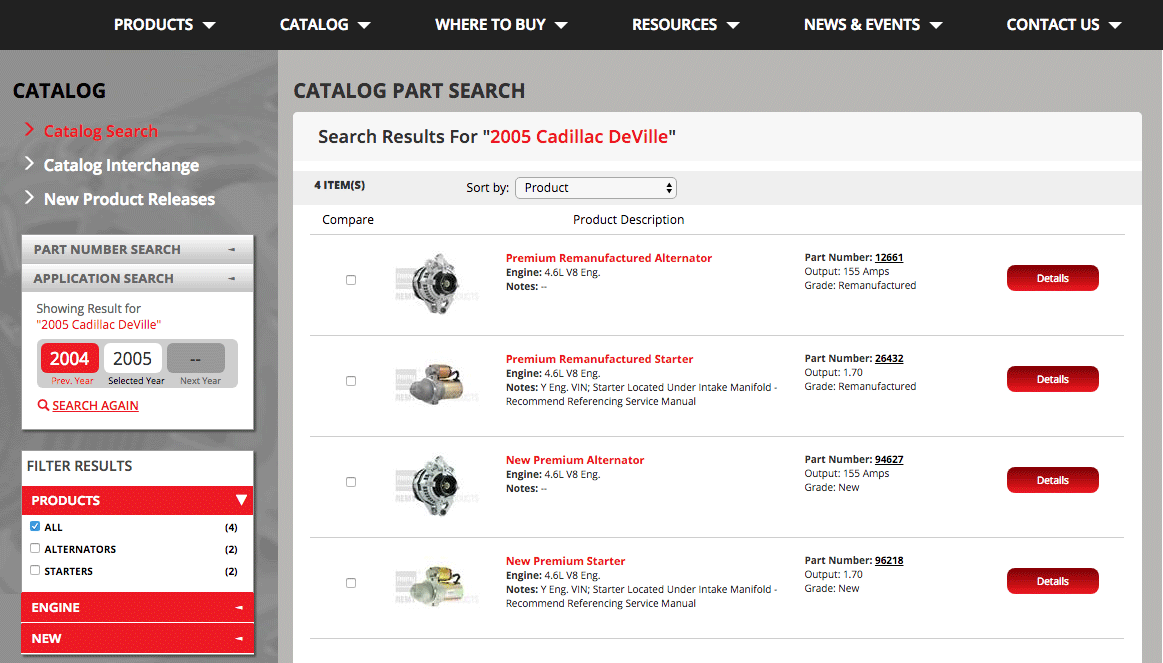Open the Resources navigation menu

point(685,24)
